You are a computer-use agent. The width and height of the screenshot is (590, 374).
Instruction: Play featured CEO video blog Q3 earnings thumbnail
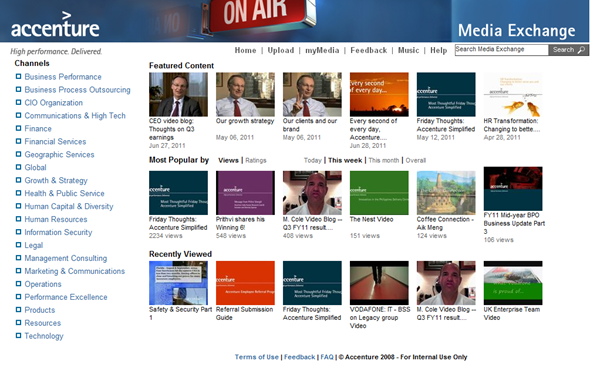pyautogui.click(x=178, y=94)
